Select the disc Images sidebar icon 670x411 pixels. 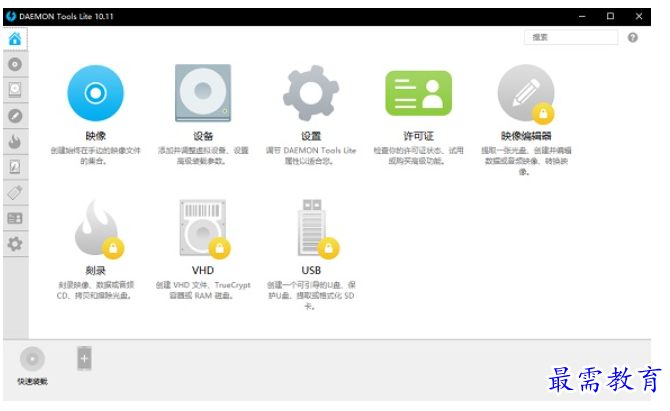[x=15, y=65]
